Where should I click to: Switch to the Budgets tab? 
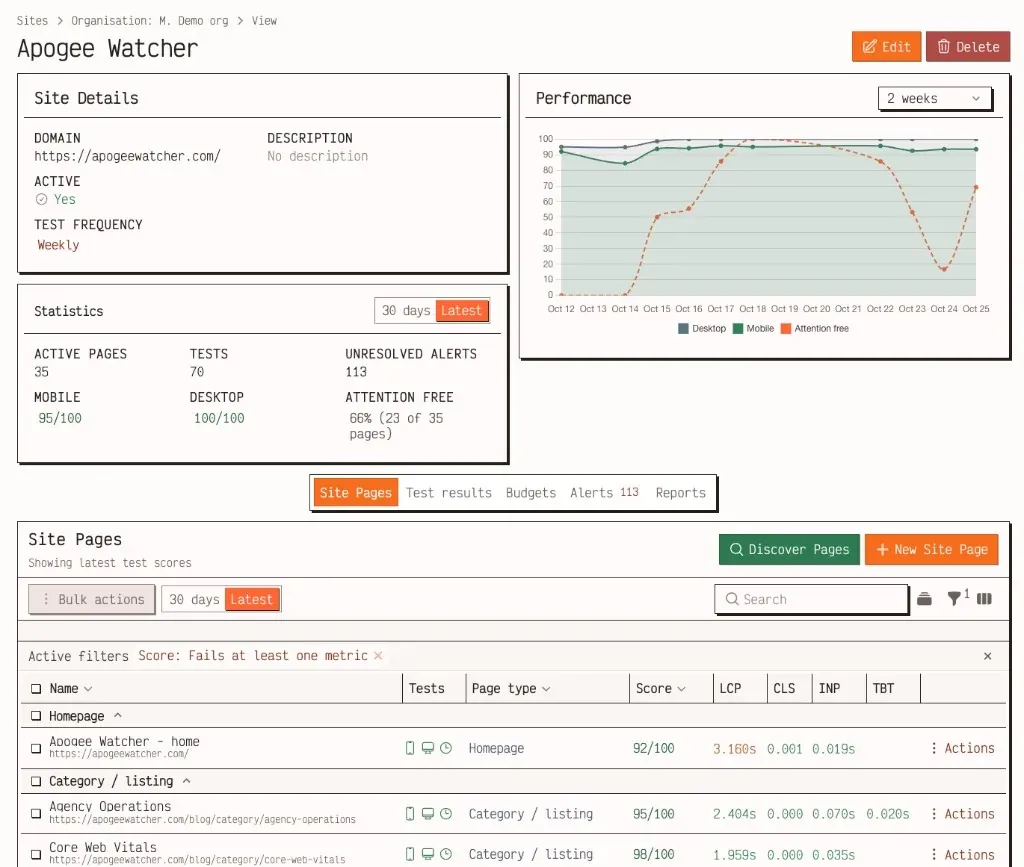531,493
